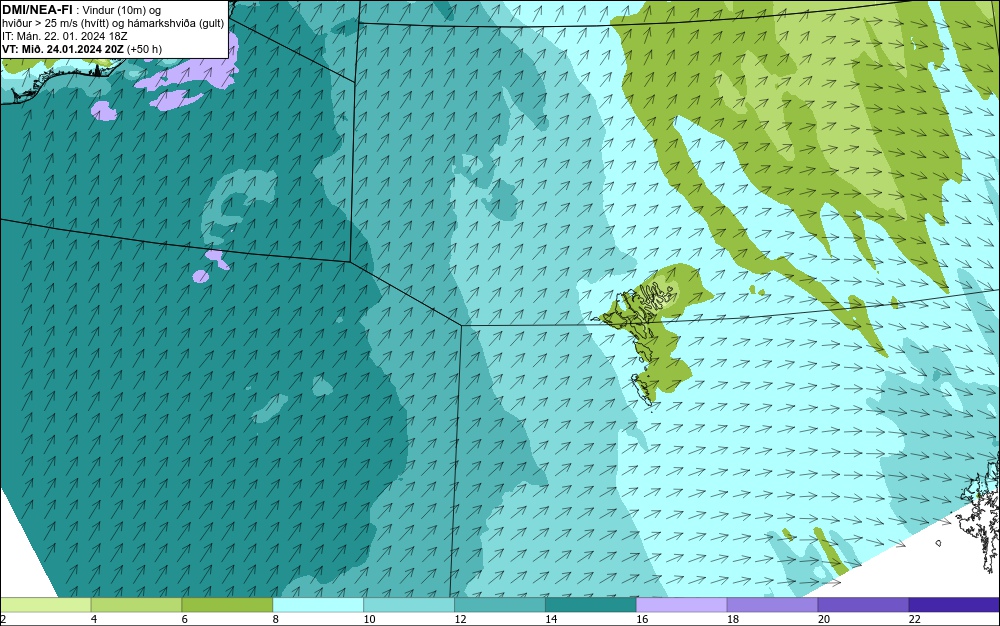Click the 6–8 m/s olive green legend swatch
This screenshot has height=626, width=1000.
tap(227, 605)
